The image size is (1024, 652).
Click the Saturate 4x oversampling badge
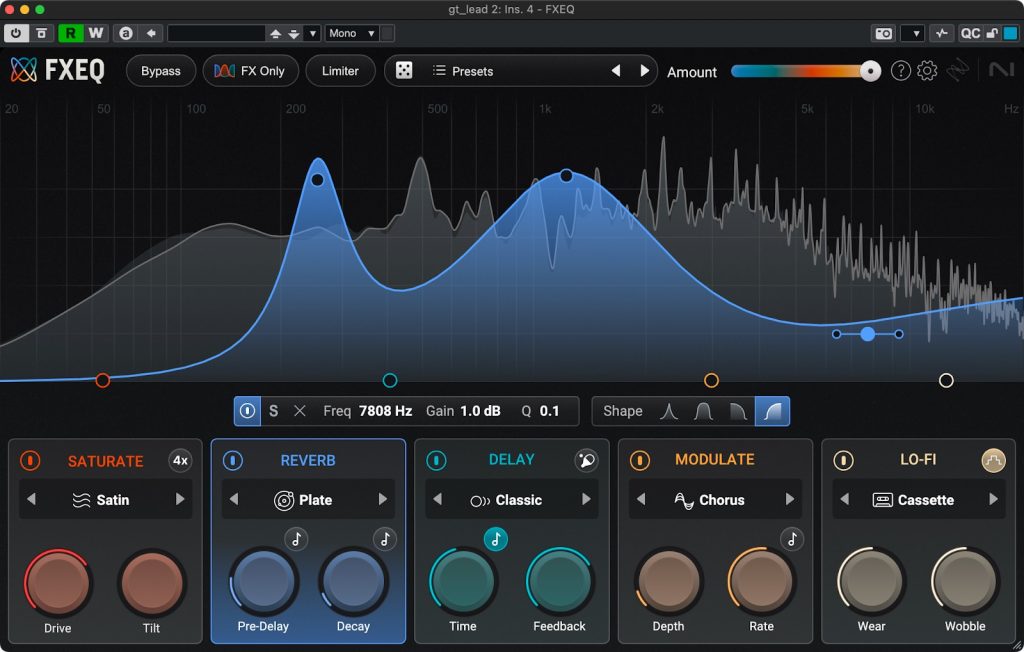coord(180,461)
